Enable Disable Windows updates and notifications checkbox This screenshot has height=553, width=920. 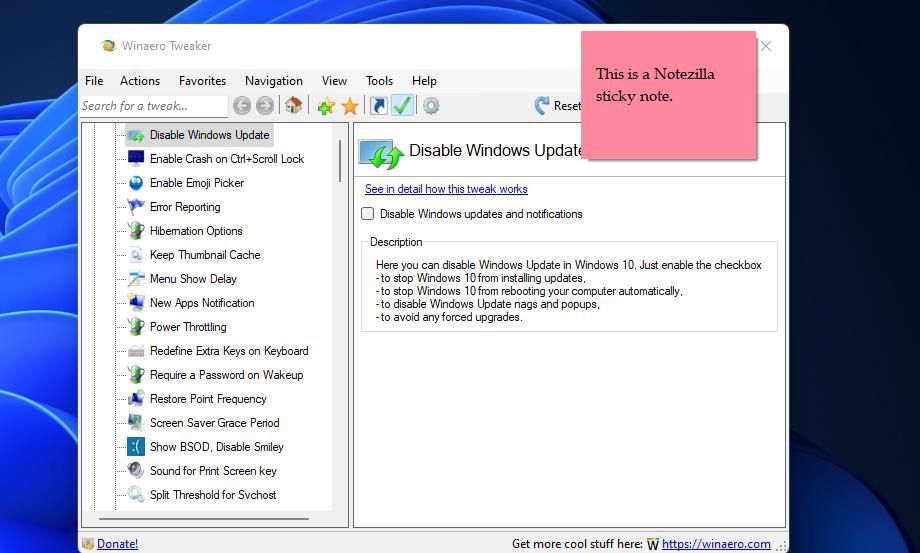pyautogui.click(x=368, y=213)
